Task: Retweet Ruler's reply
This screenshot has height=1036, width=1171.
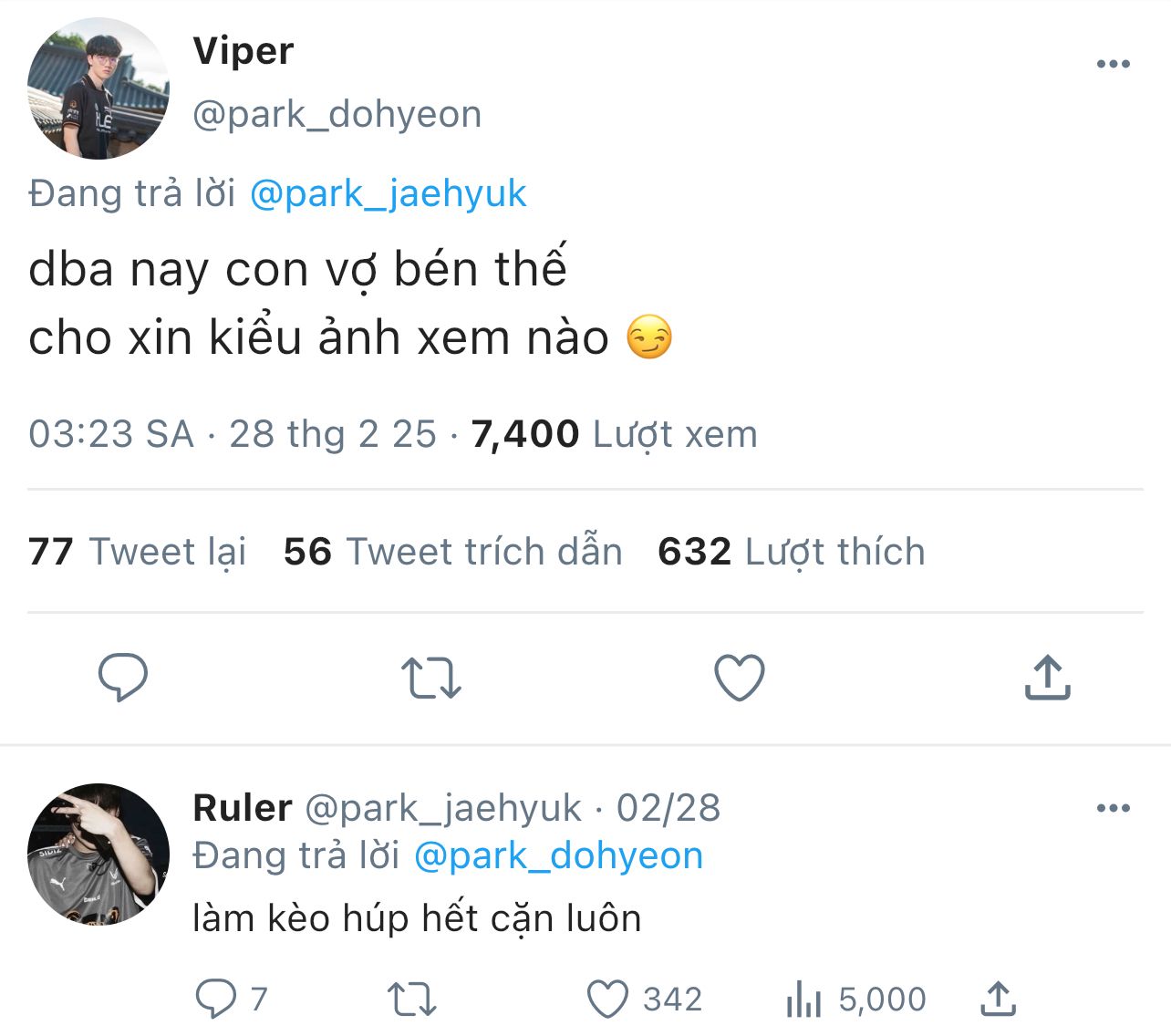Action: pos(412,1000)
